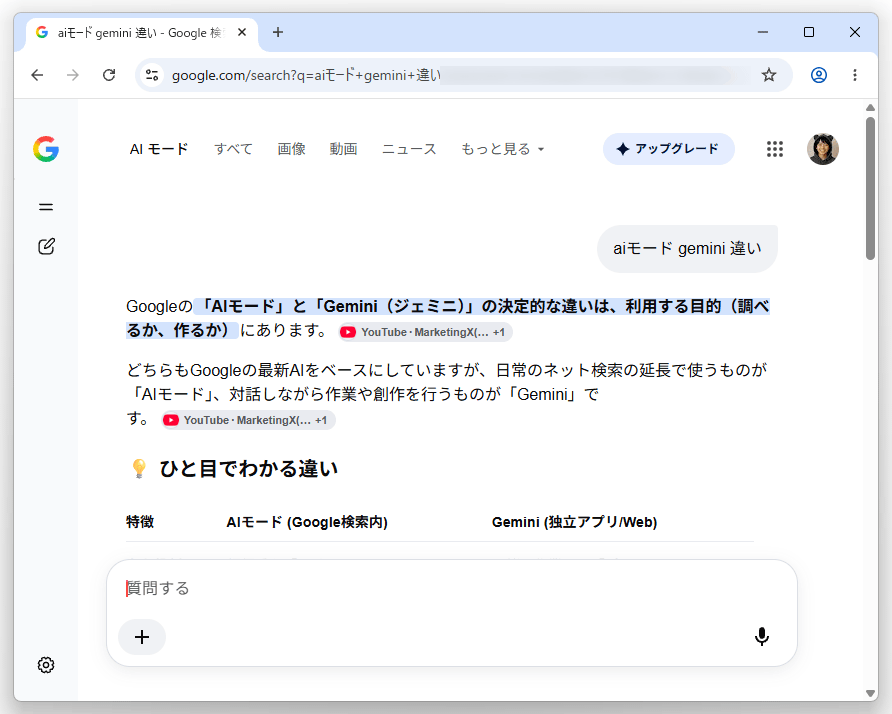Close the Google search tab
The width and height of the screenshot is (892, 714).
click(x=242, y=32)
